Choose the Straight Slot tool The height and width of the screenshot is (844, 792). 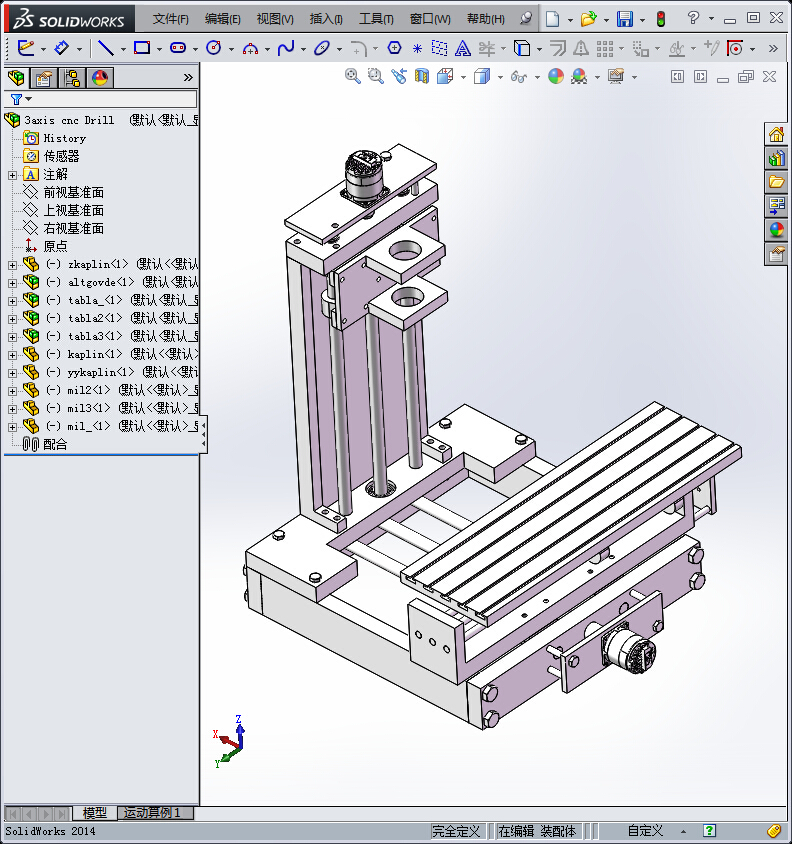178,48
